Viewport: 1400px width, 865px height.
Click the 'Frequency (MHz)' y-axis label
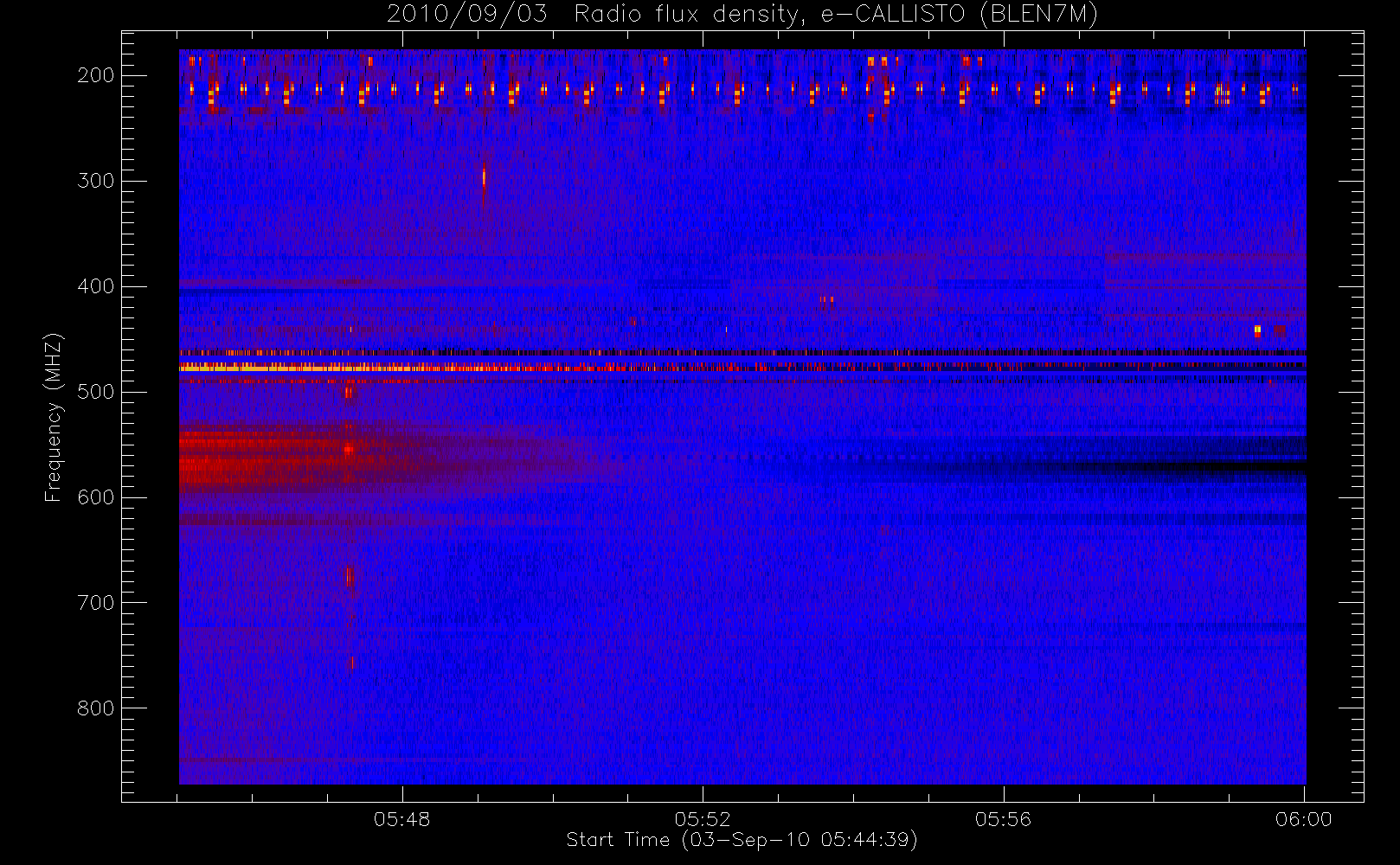(54, 417)
